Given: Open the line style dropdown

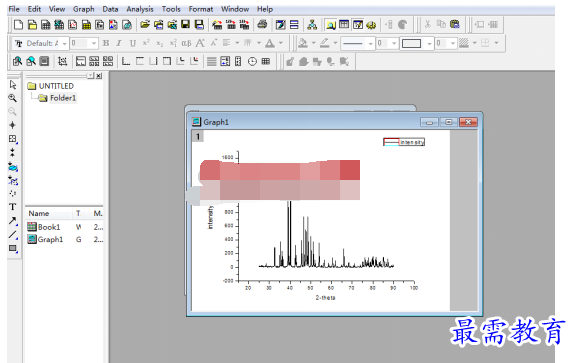Looking at the screenshot, I should coord(370,44).
